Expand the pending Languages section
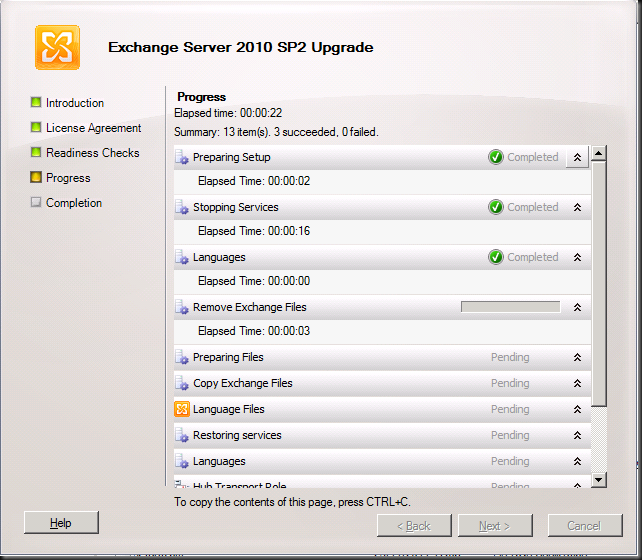Image resolution: width=642 pixels, height=560 pixels. point(577,461)
